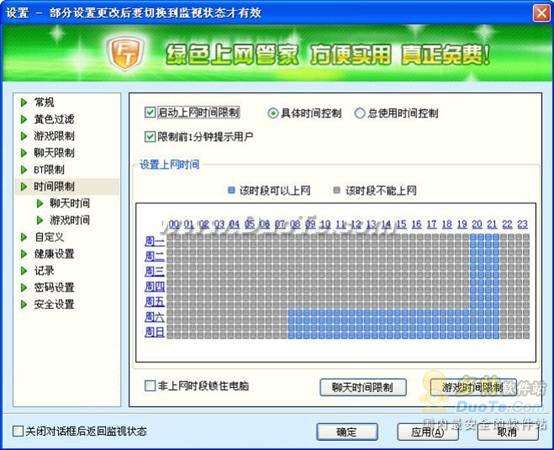
Task: Open the 聊天时间 sub-item
Action: coord(70,203)
